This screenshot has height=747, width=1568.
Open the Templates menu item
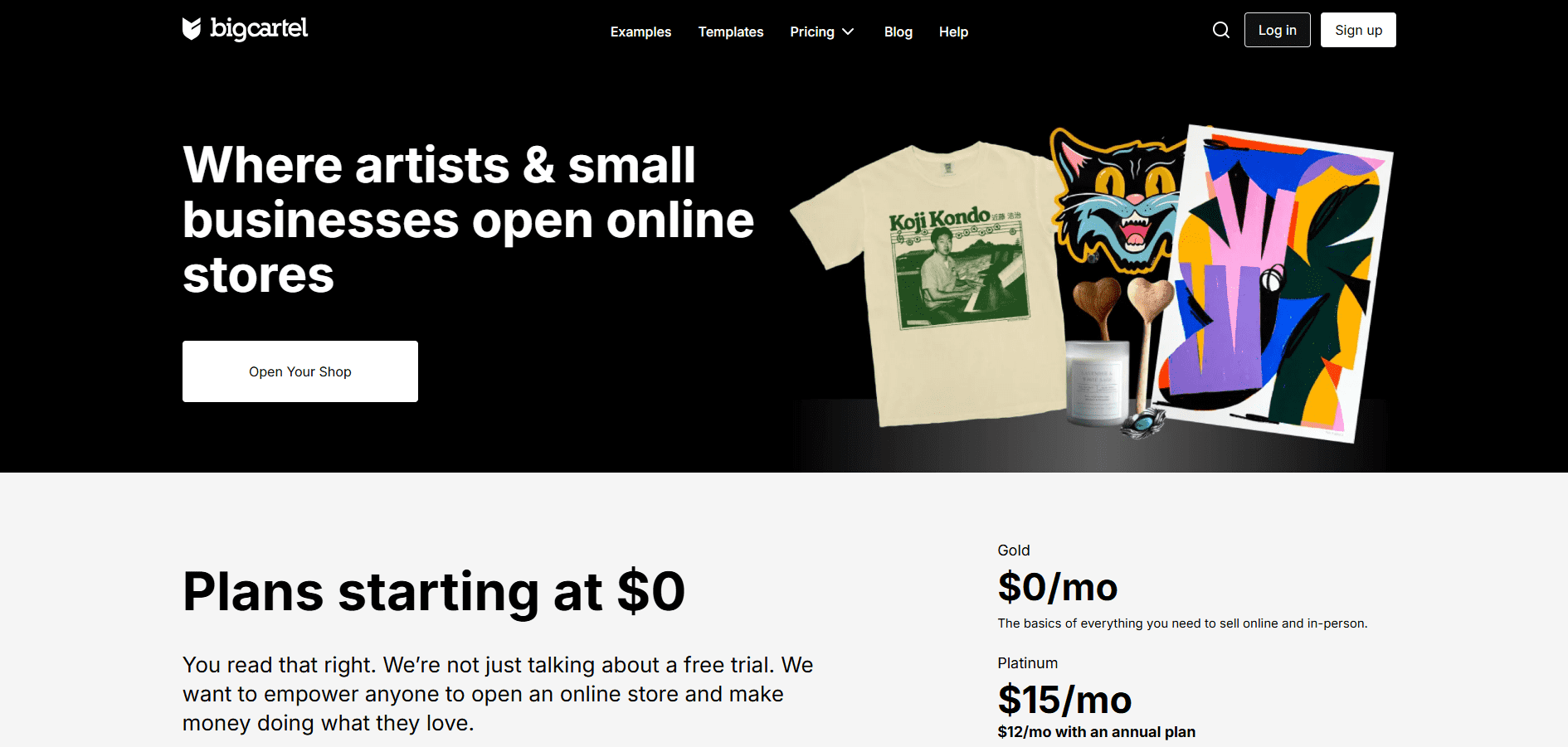(731, 32)
